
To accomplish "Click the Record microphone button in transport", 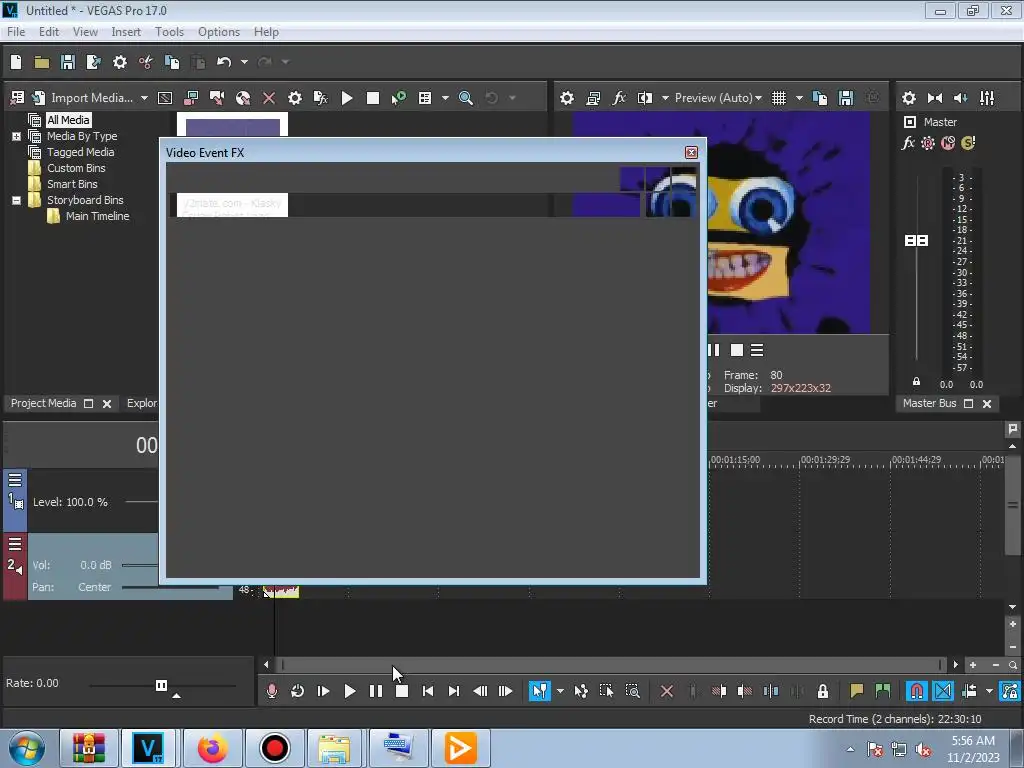I will coord(272,691).
